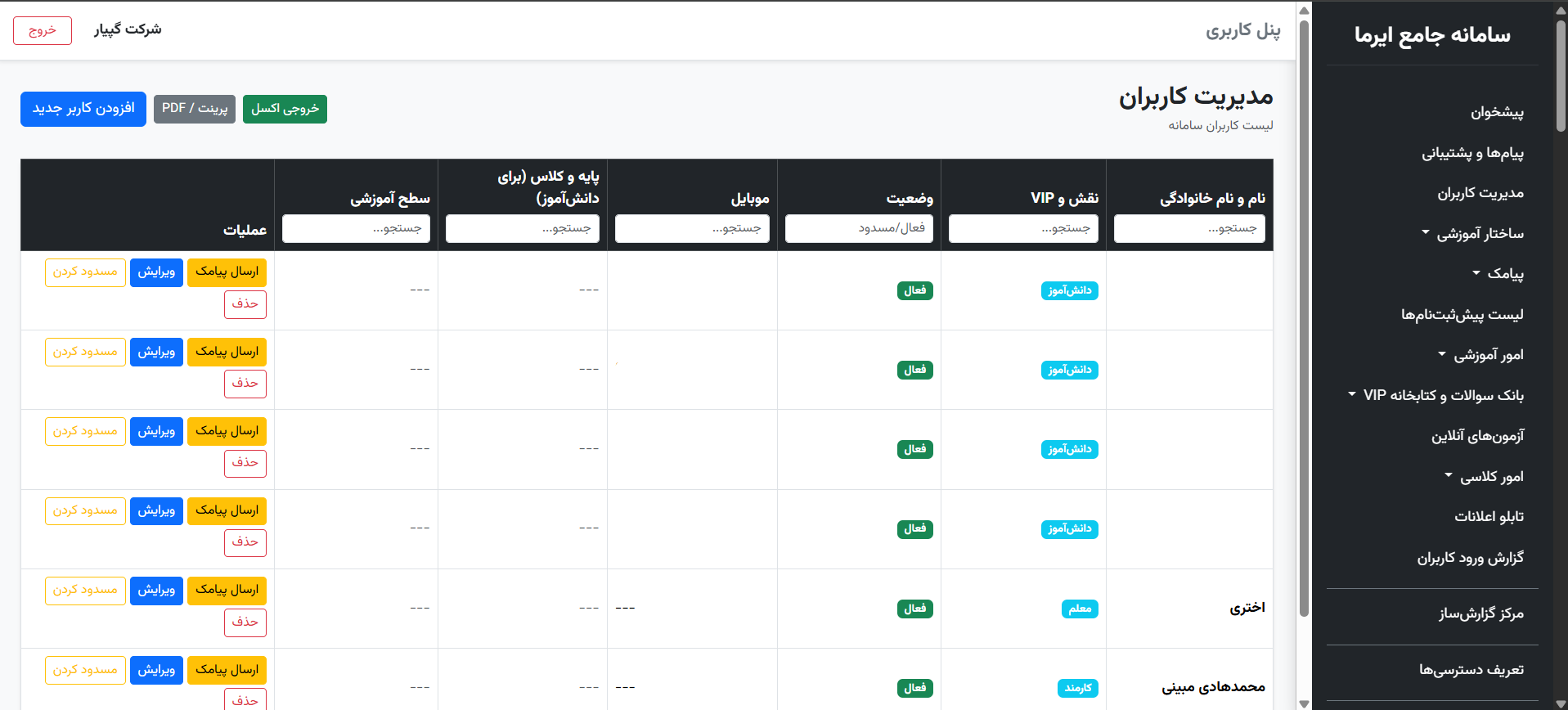Screen dimensions: 1568x710
Task: Focus search box under پایه و کلاس column
Action: point(523,229)
